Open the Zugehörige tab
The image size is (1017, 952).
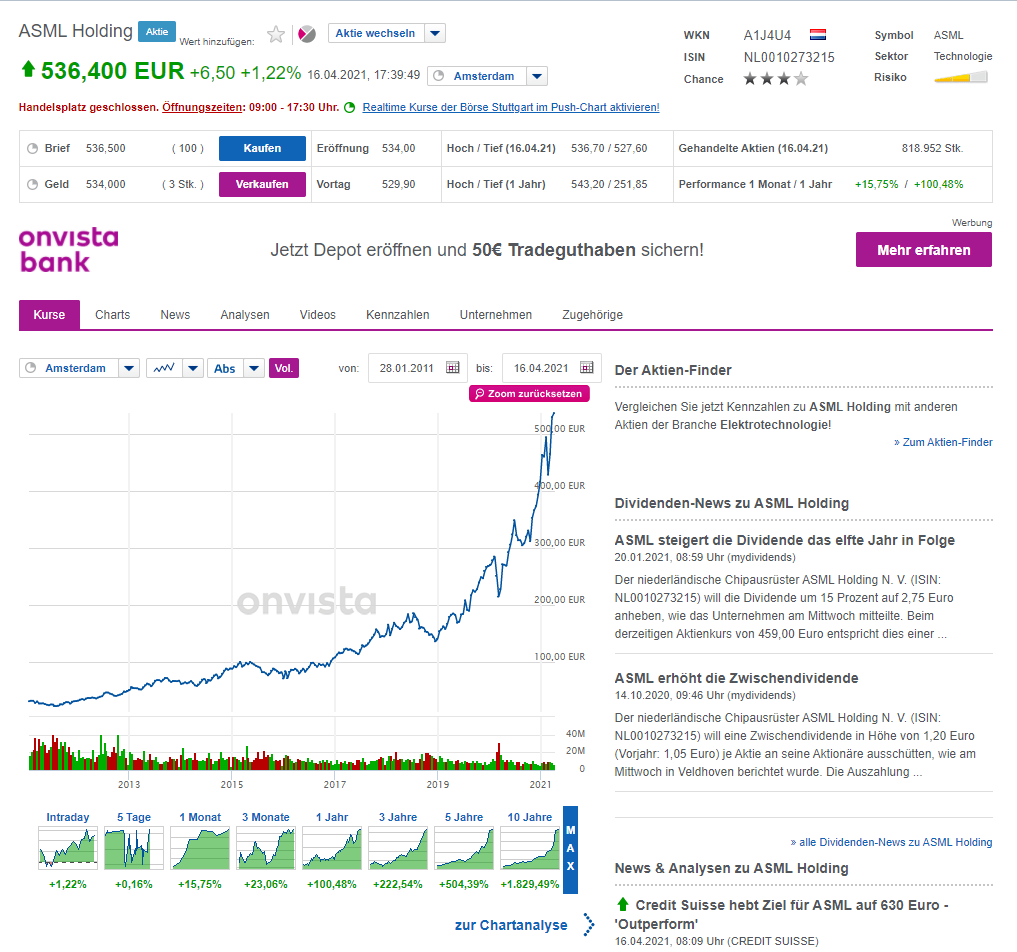[x=592, y=315]
